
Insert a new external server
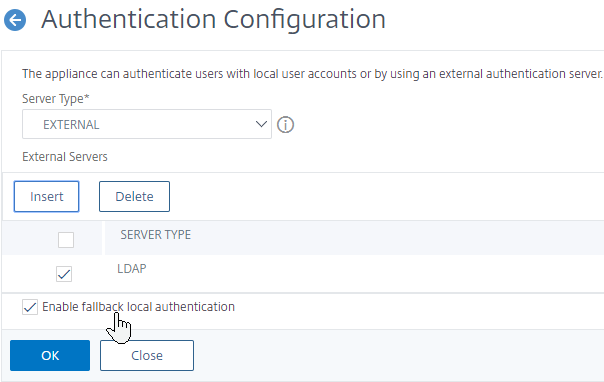pyautogui.click(x=47, y=196)
